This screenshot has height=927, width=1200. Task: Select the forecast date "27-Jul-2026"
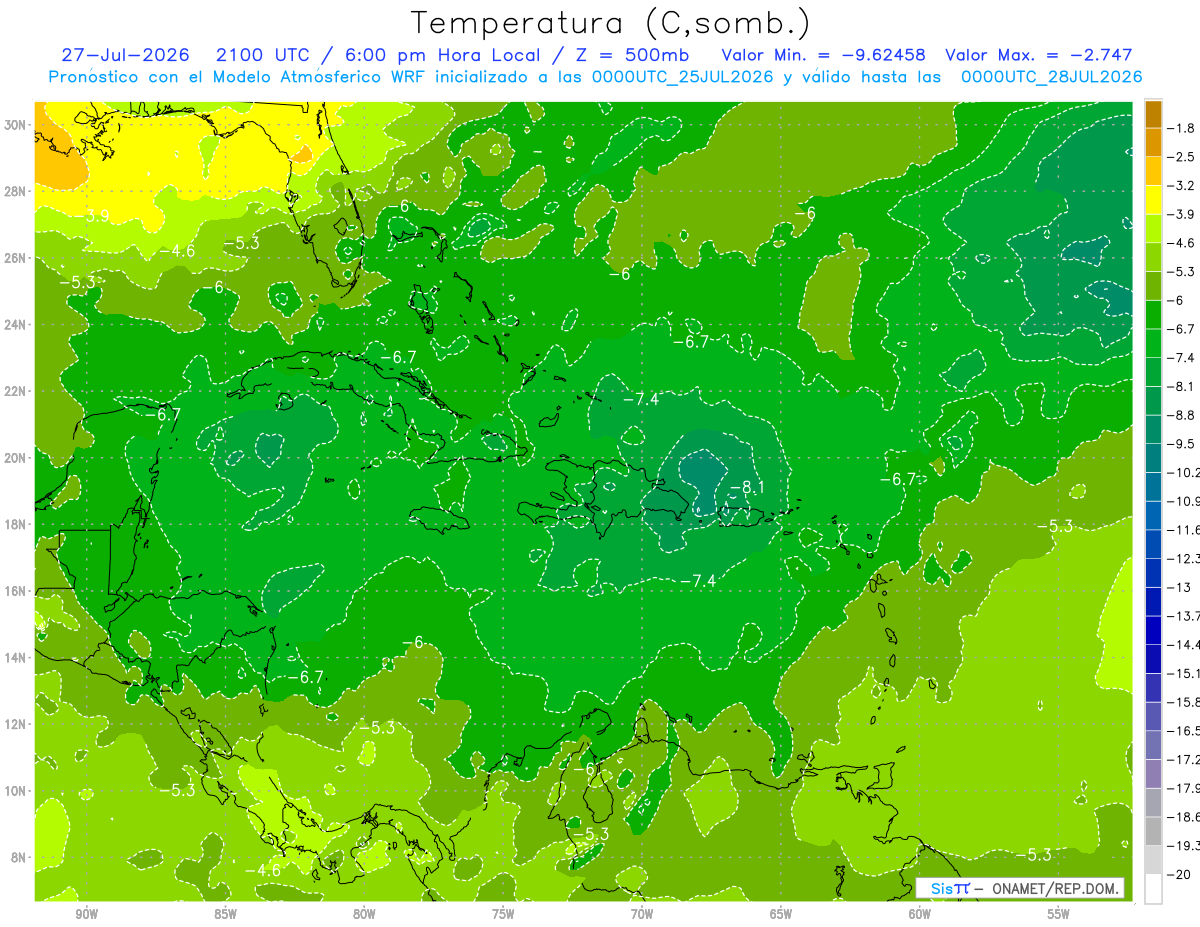point(126,55)
